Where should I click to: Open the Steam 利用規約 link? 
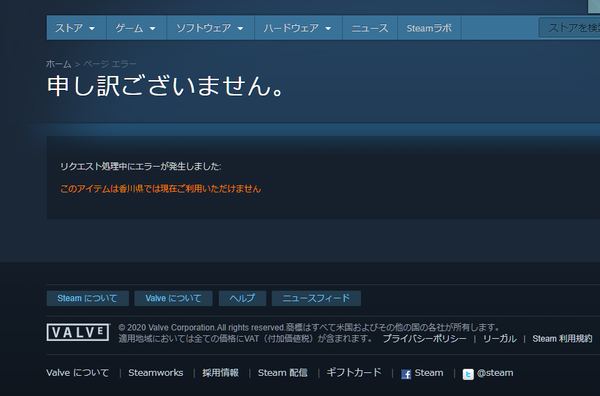tap(562, 339)
